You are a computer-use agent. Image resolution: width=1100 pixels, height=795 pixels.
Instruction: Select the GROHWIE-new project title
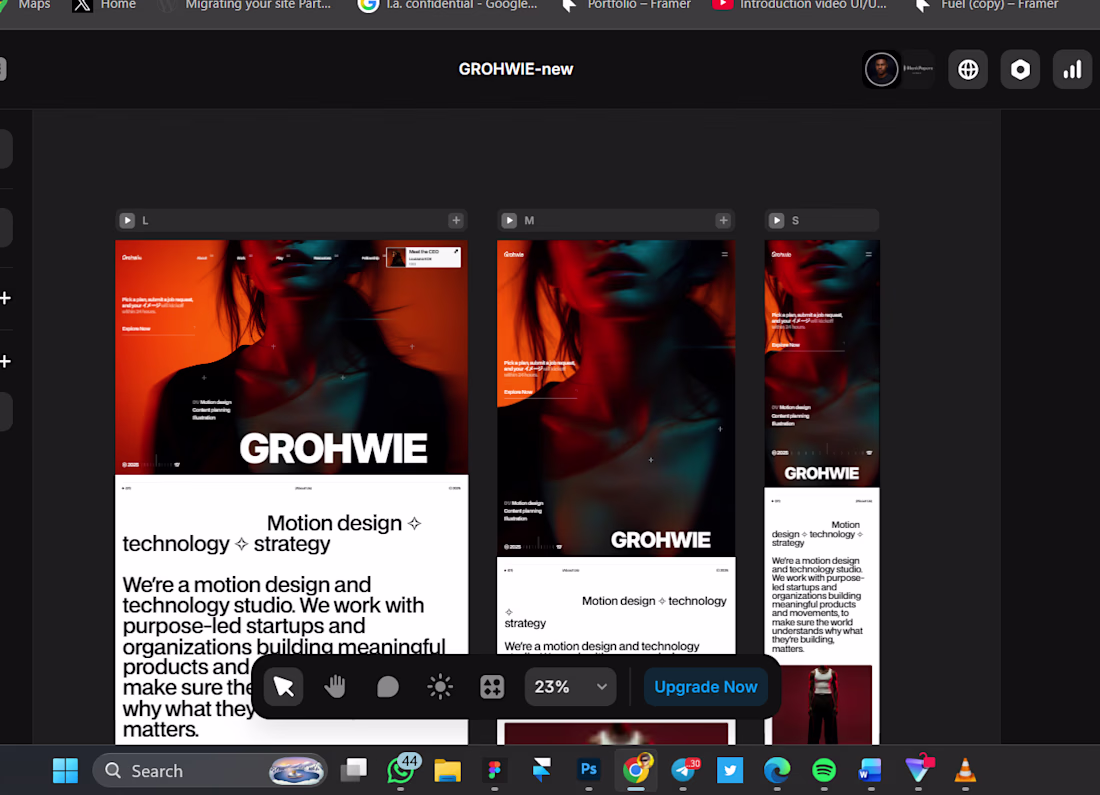tap(516, 69)
